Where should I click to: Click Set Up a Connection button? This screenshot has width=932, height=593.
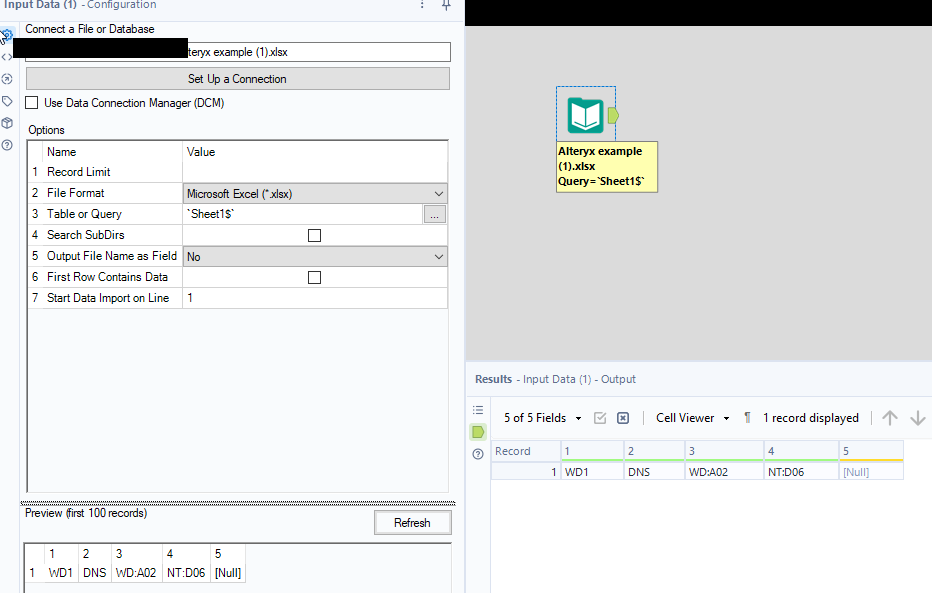click(x=238, y=78)
